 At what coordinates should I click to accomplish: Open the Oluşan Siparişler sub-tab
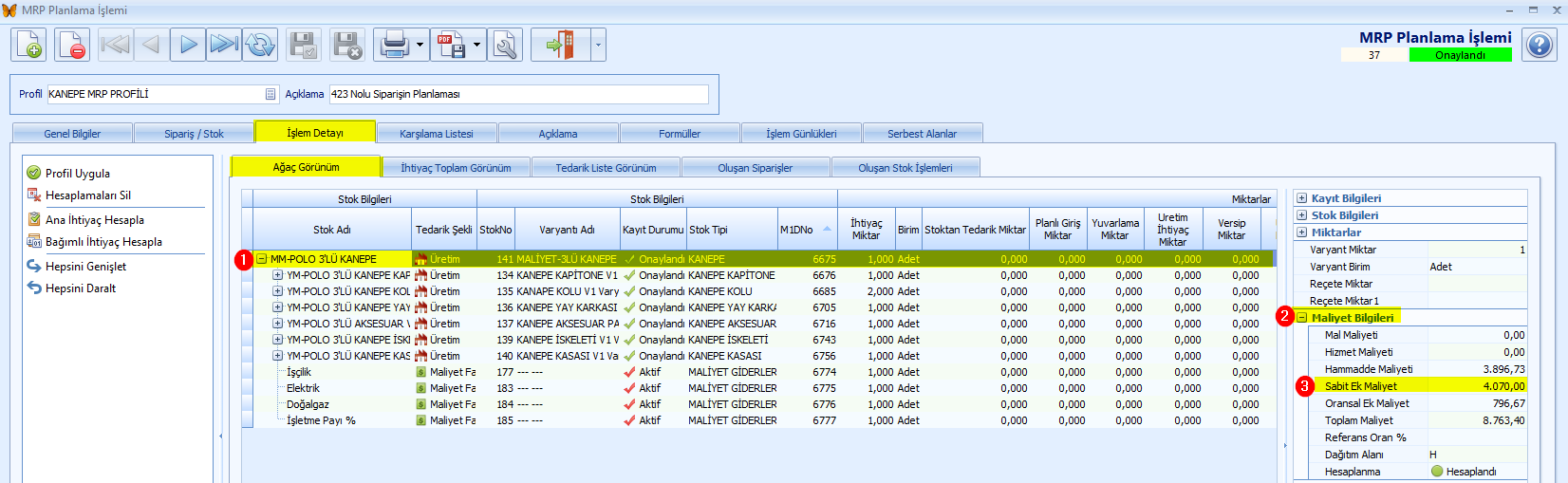[756, 168]
